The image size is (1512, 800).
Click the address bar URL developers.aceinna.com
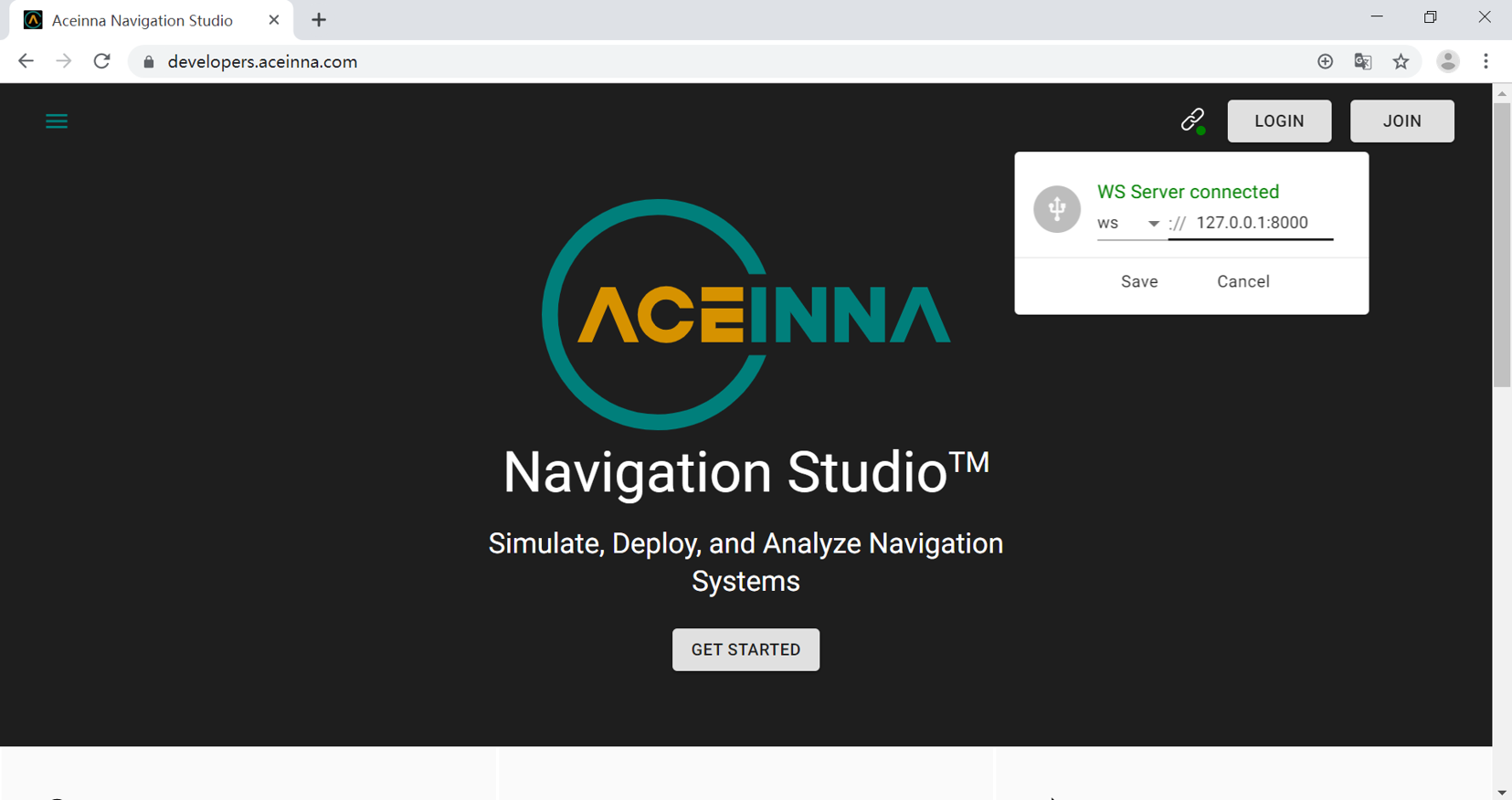pos(262,62)
